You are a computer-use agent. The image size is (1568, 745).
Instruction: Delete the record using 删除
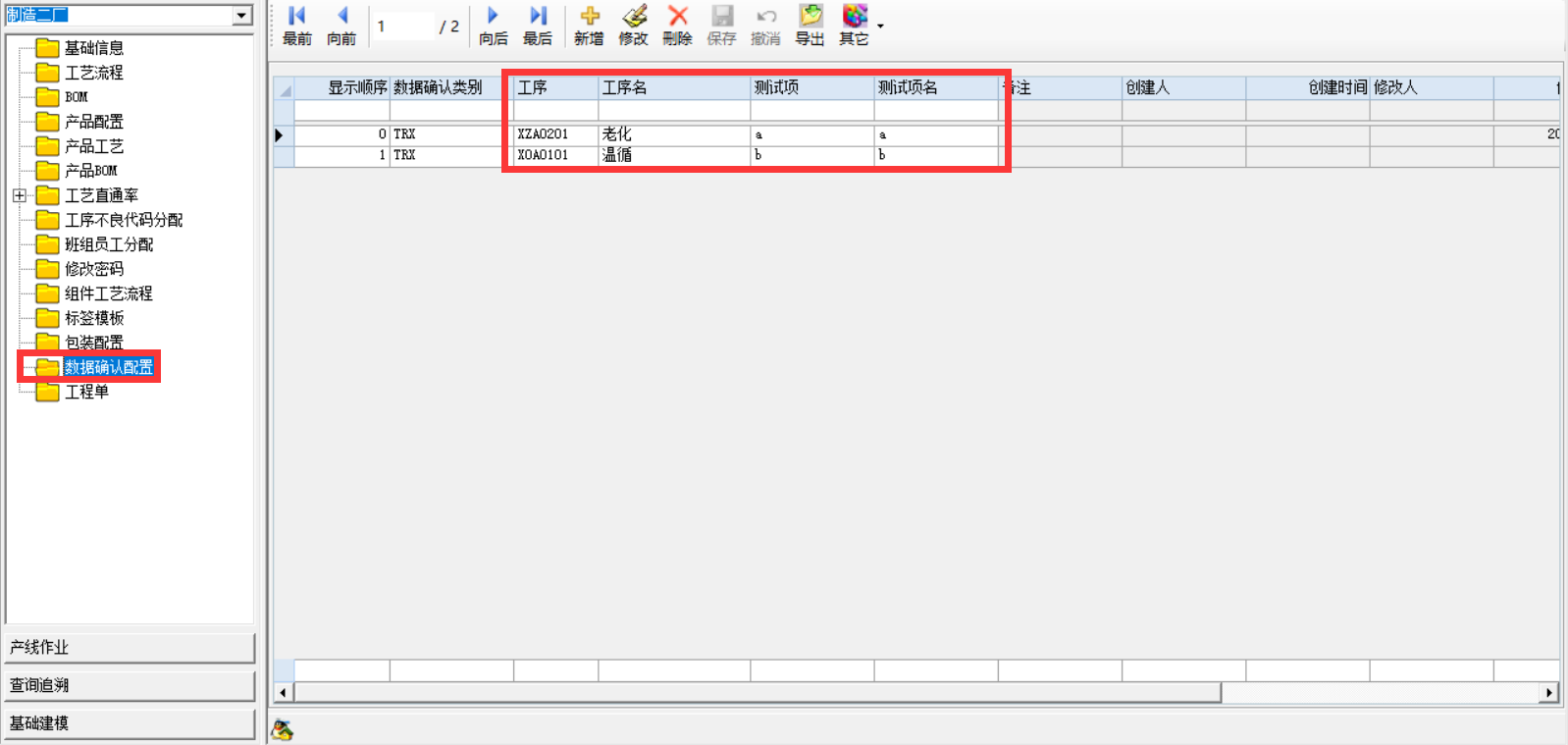(677, 26)
